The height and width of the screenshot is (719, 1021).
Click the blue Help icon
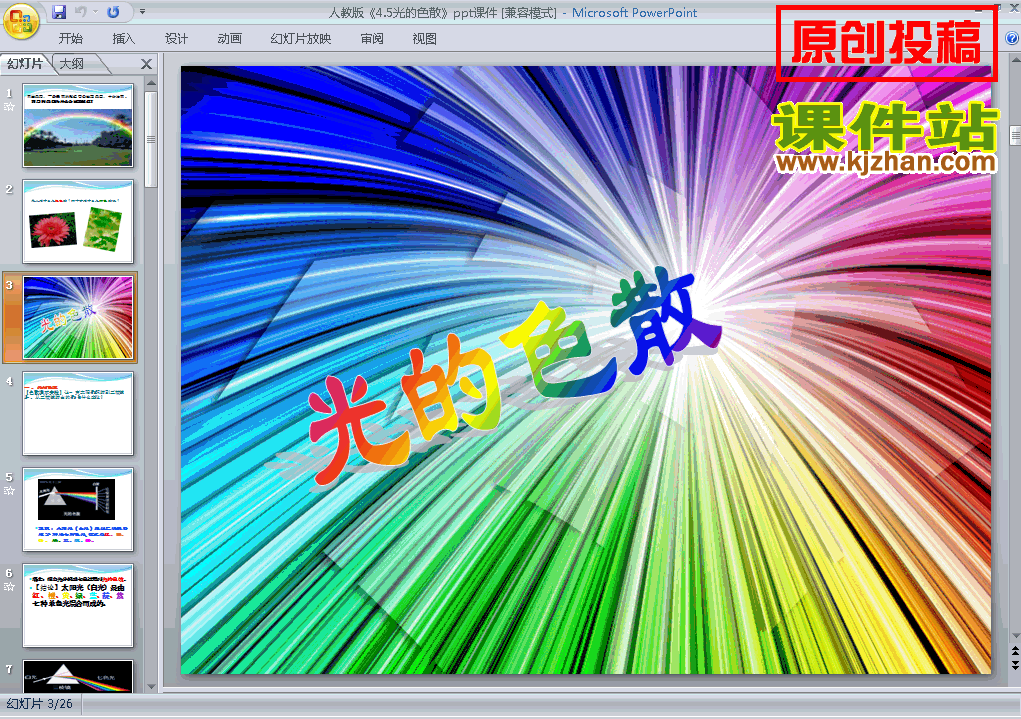(x=1013, y=38)
